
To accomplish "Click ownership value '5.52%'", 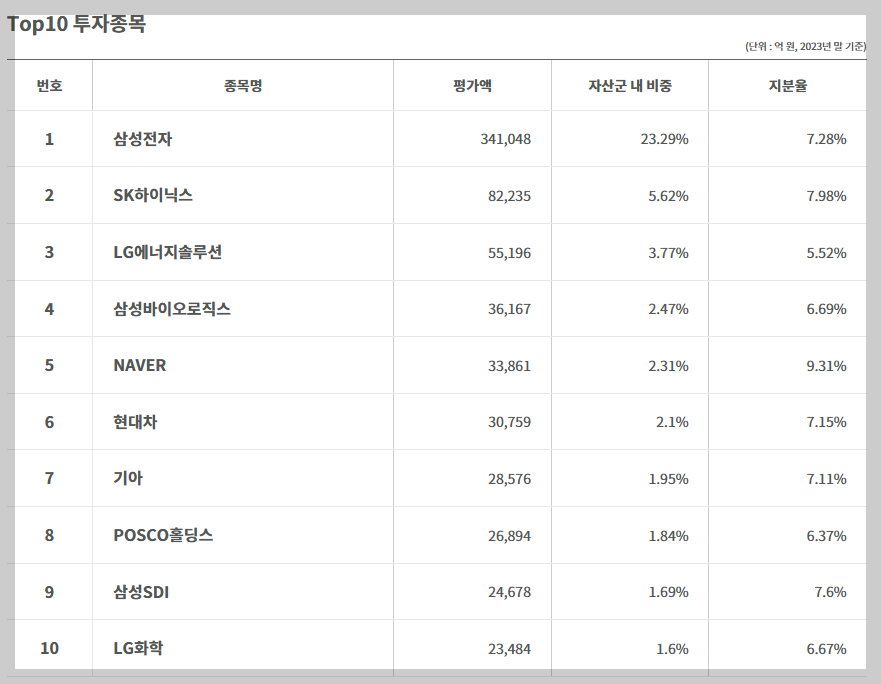I will pyautogui.click(x=826, y=253).
